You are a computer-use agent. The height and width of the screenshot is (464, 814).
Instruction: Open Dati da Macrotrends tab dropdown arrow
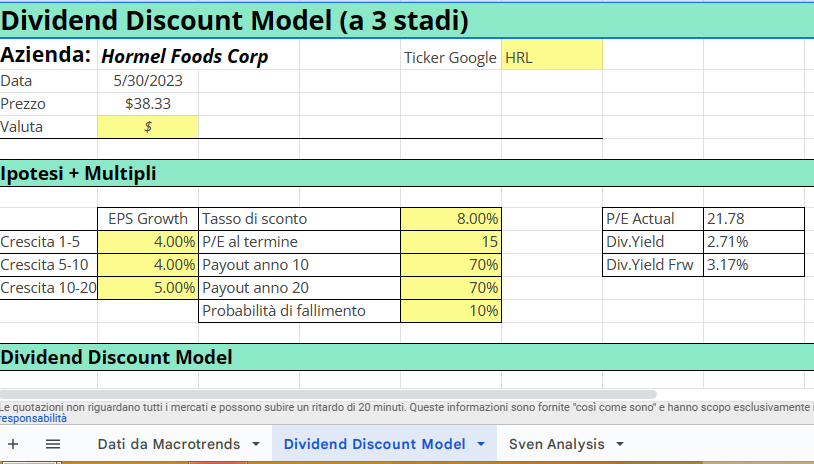pos(256,444)
